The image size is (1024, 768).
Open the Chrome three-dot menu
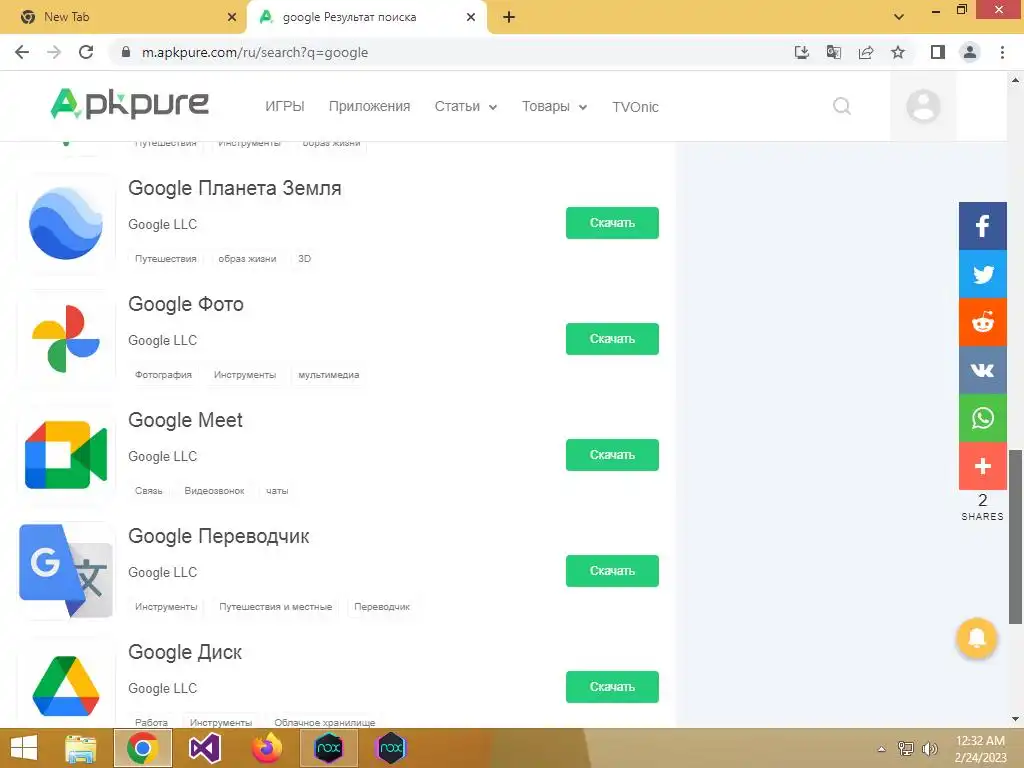coord(1002,52)
